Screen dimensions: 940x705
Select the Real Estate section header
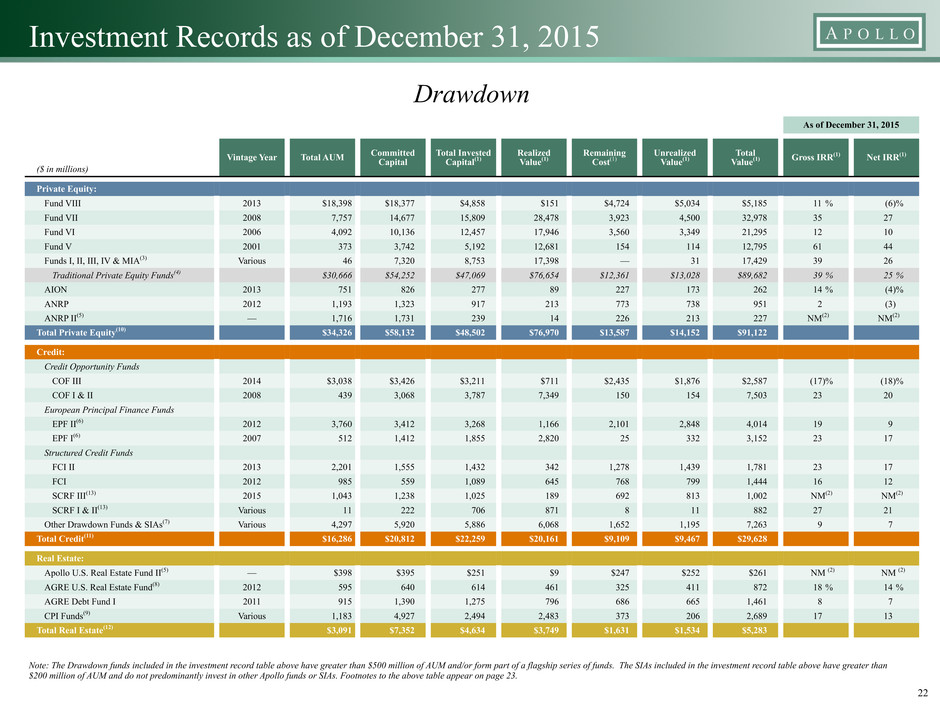point(471,558)
